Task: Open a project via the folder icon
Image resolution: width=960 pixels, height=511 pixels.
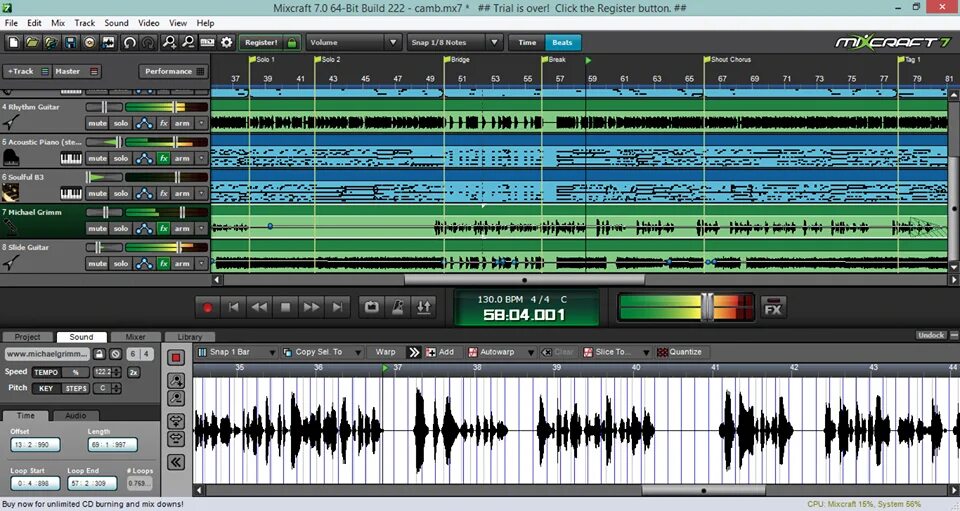Action: pyautogui.click(x=32, y=42)
